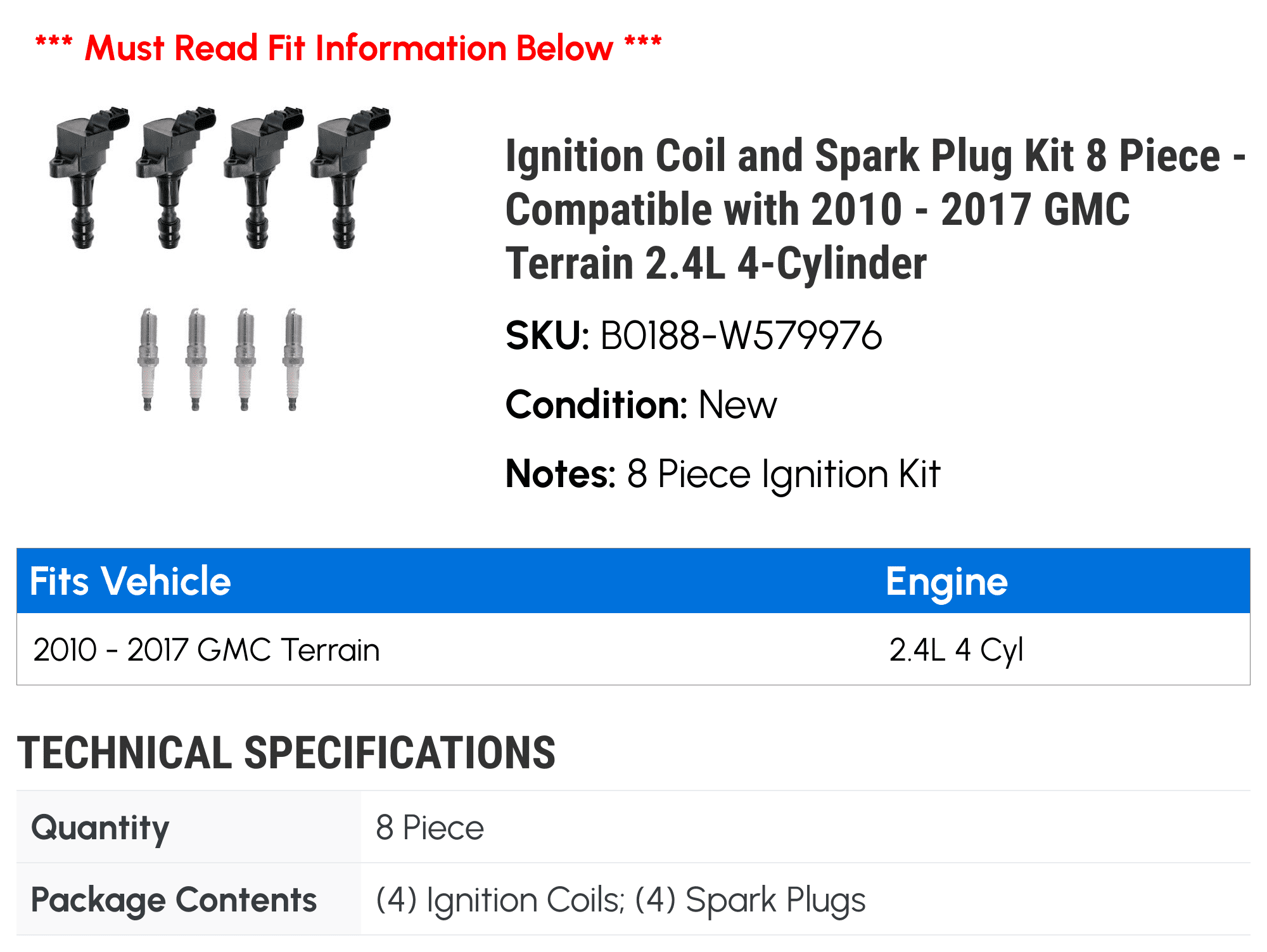
Task: Click the Package Contents specification row
Action: click(x=633, y=899)
